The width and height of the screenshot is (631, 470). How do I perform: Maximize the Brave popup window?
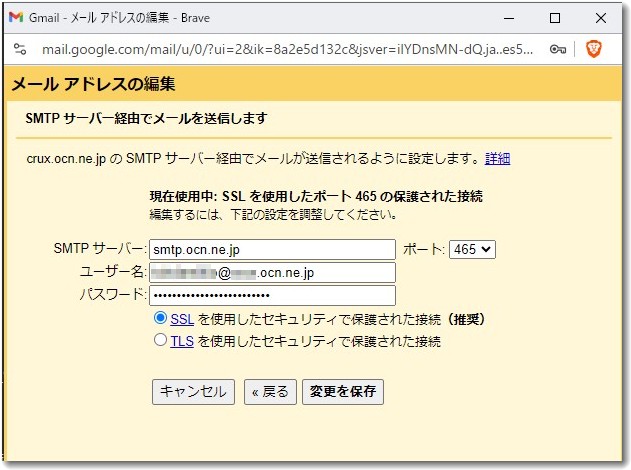click(x=555, y=18)
